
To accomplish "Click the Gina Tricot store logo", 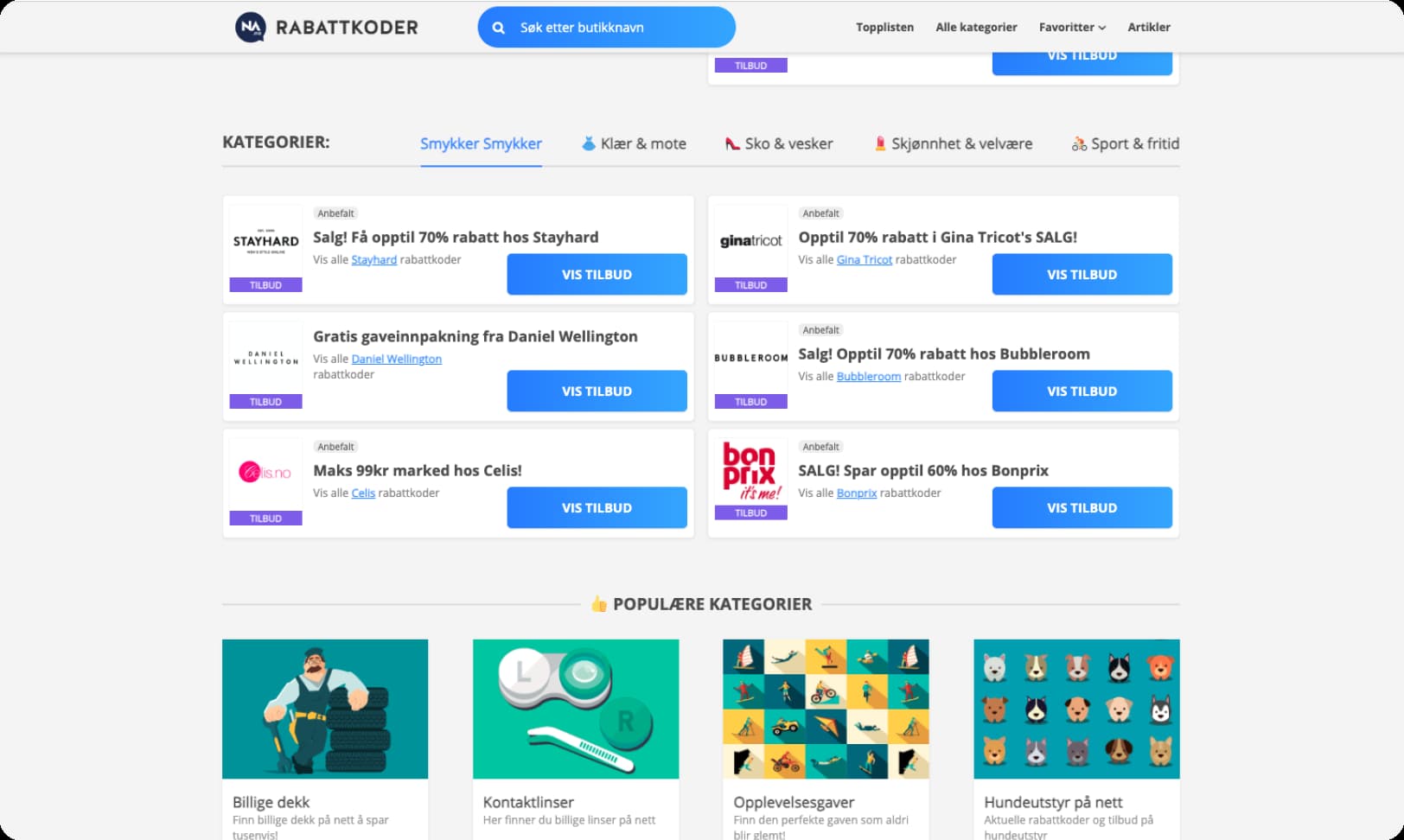I will tap(750, 240).
